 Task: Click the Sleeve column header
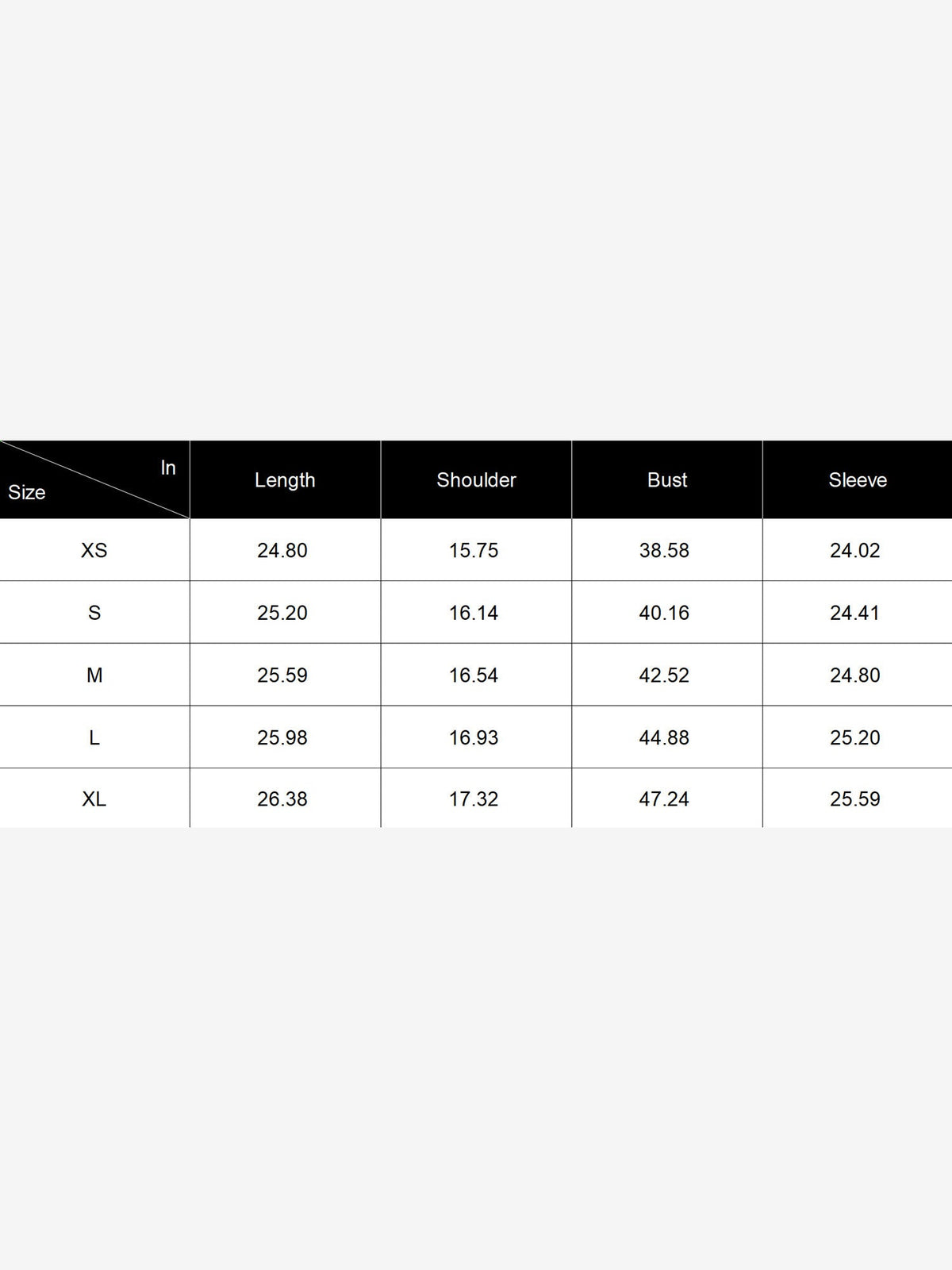[x=858, y=480]
